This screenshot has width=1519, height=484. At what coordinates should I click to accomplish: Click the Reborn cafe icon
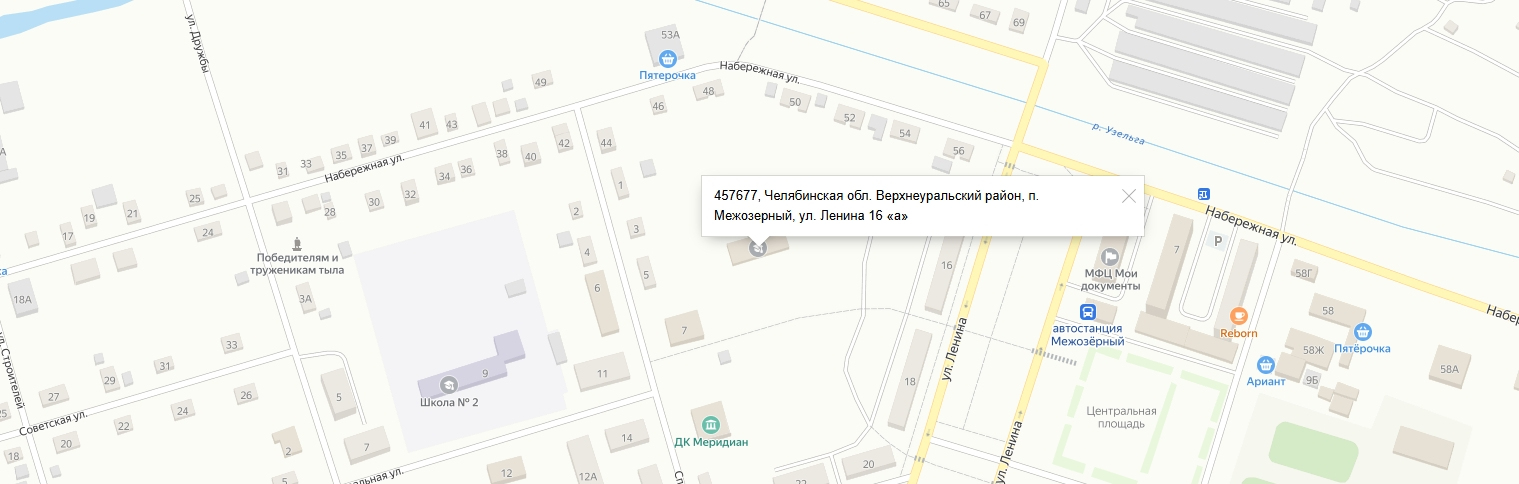point(1238,316)
